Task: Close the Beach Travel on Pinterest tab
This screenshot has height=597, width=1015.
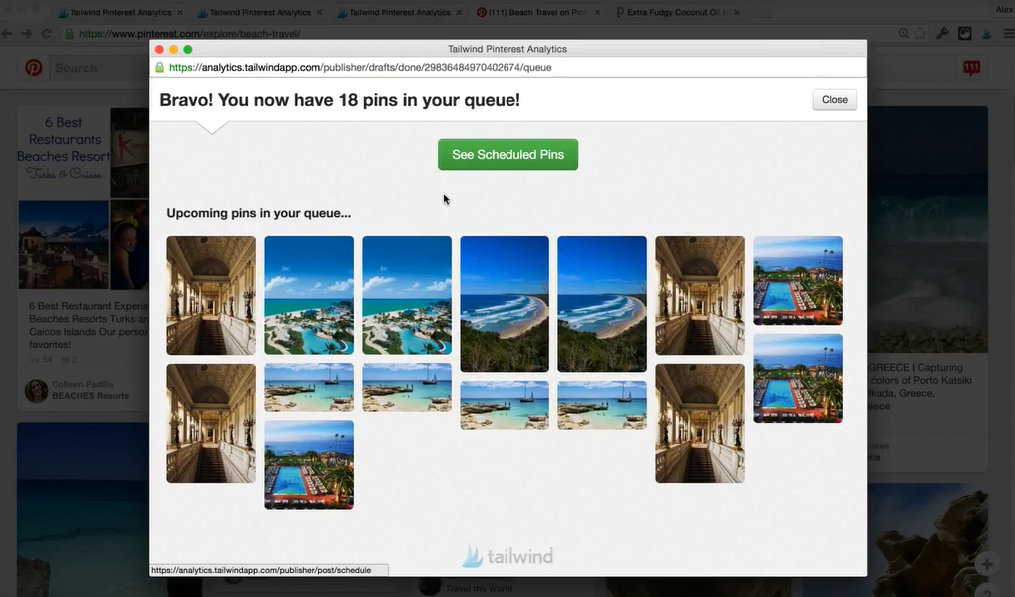Action: coord(597,12)
